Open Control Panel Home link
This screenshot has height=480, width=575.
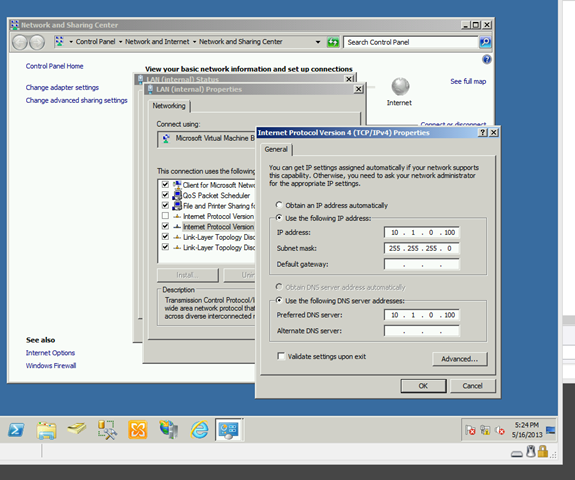point(54,66)
